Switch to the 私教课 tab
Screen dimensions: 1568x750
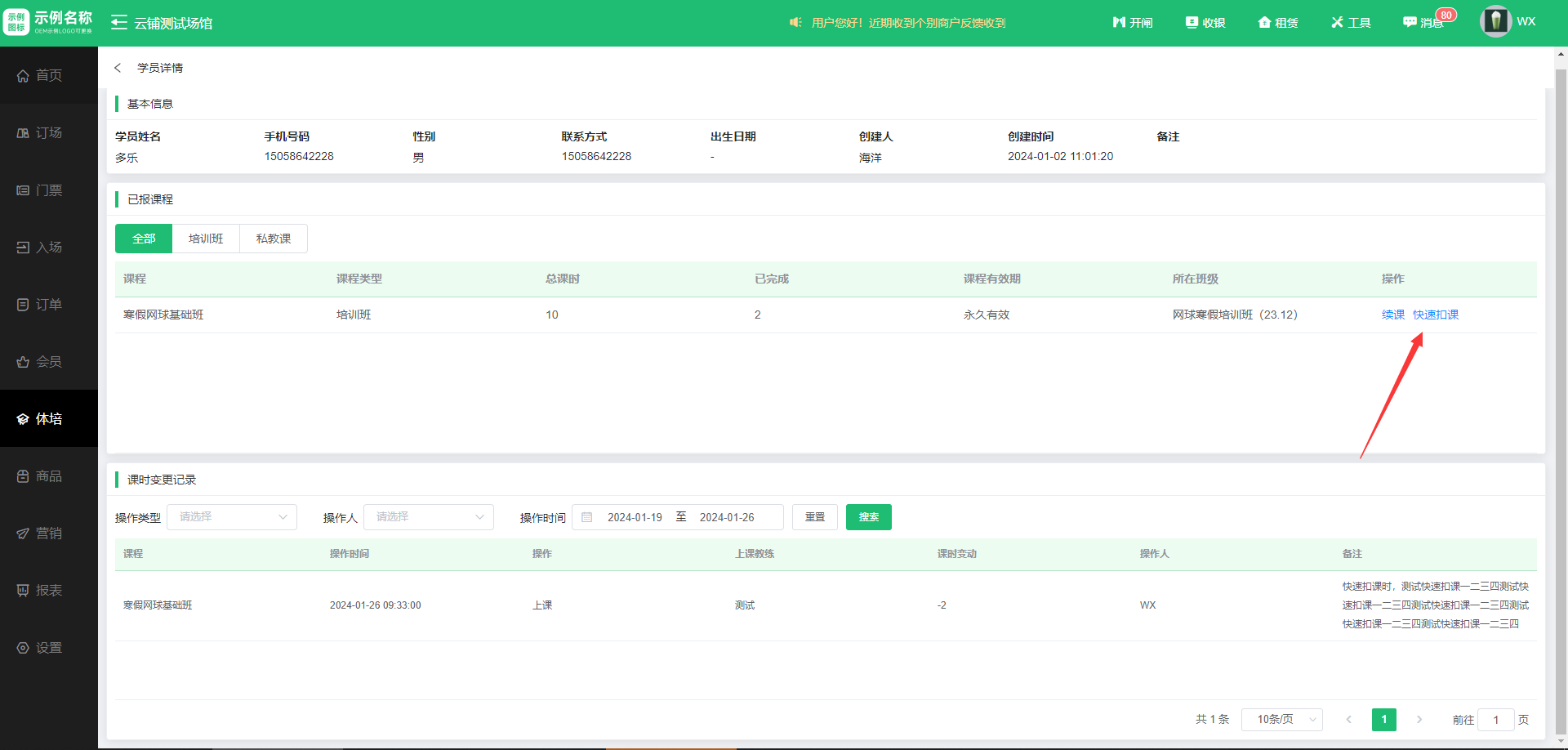pos(274,239)
